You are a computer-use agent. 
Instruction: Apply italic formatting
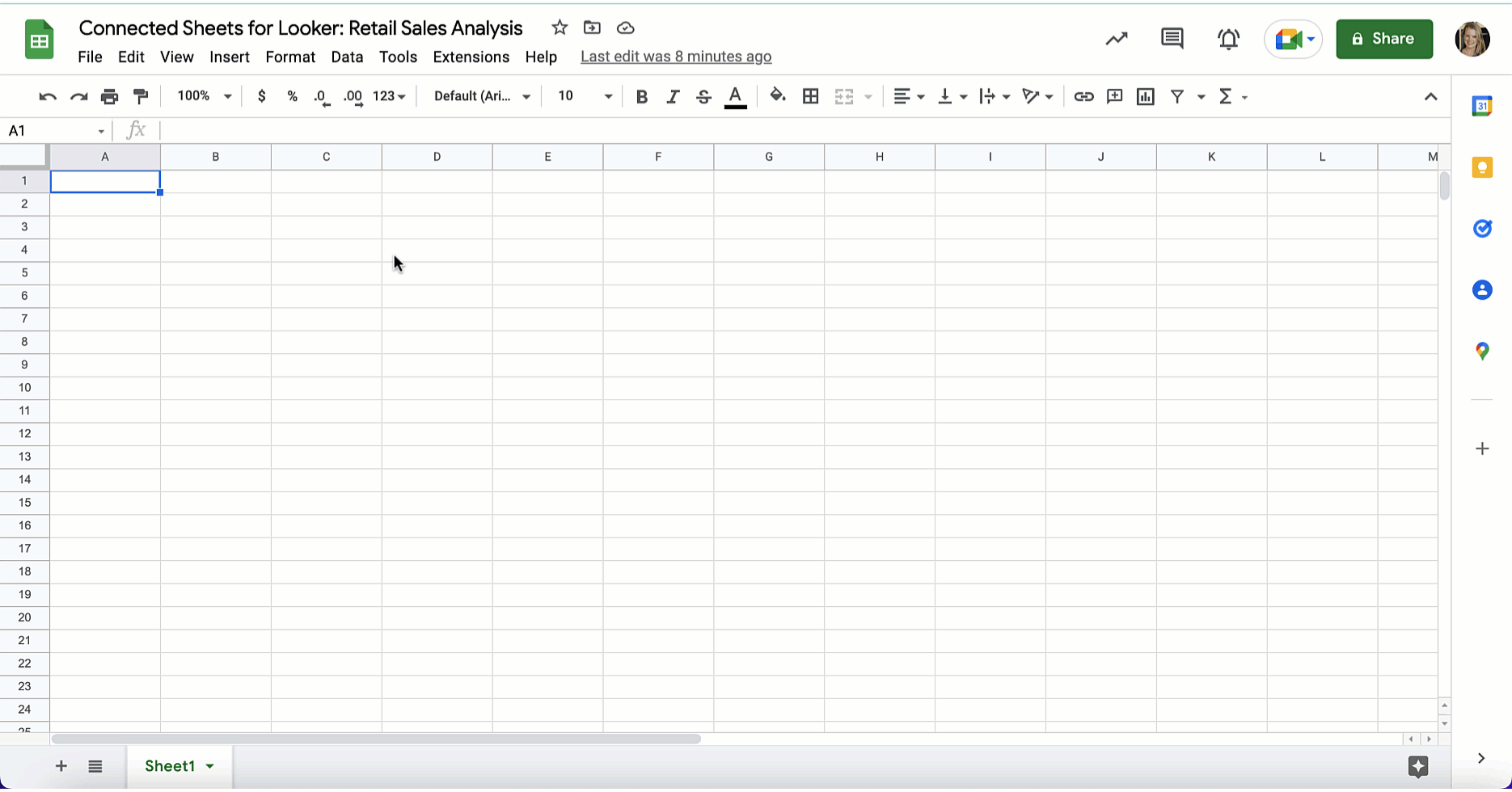(x=672, y=96)
